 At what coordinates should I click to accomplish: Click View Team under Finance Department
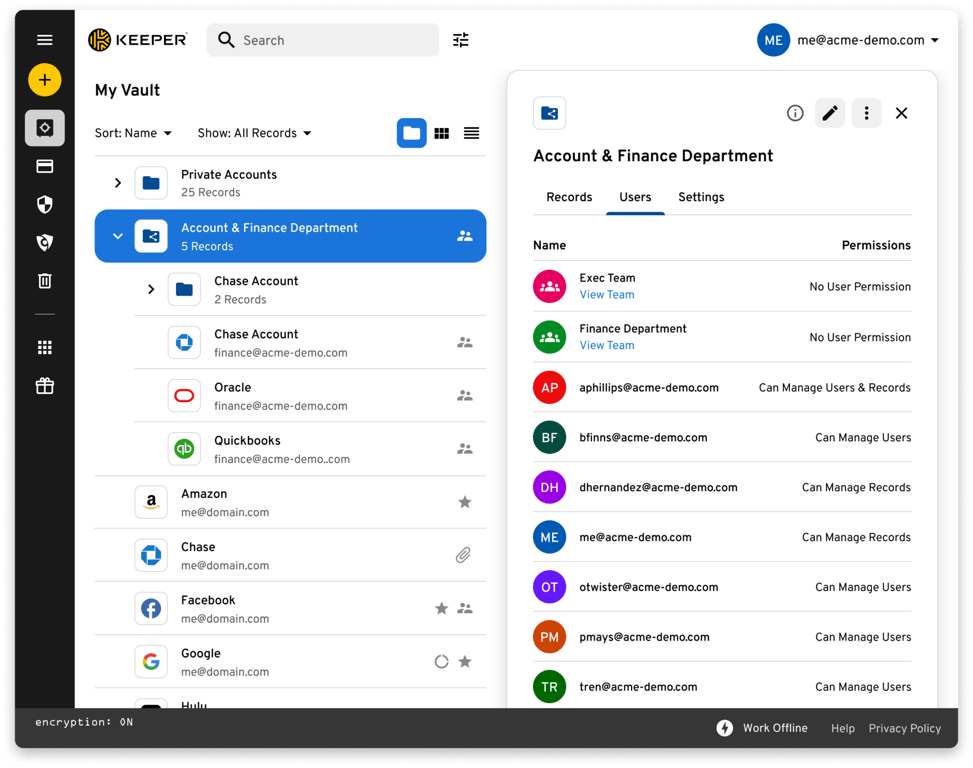pos(607,346)
